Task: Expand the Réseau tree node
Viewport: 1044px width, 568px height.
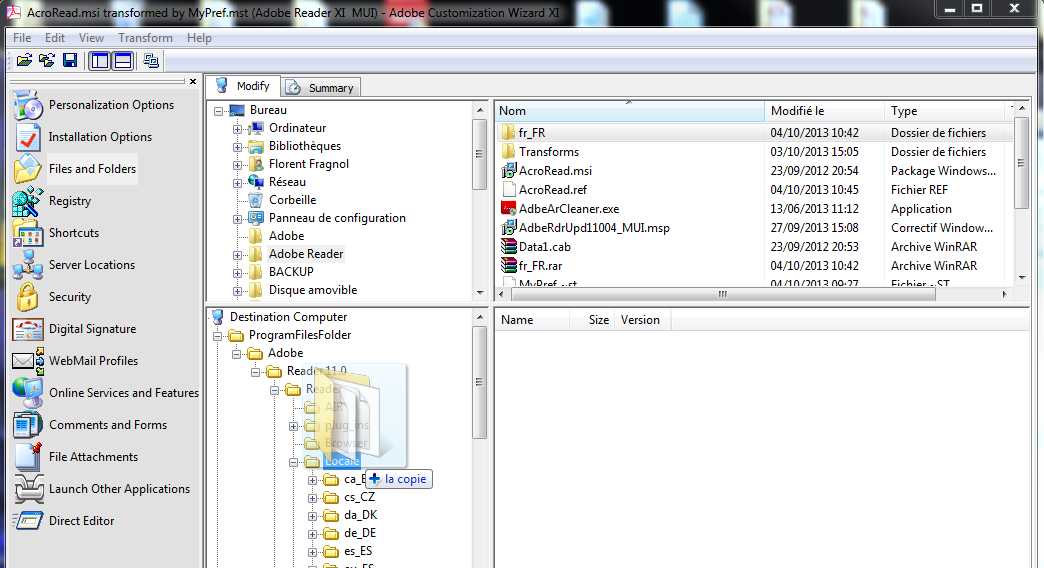Action: (237, 182)
